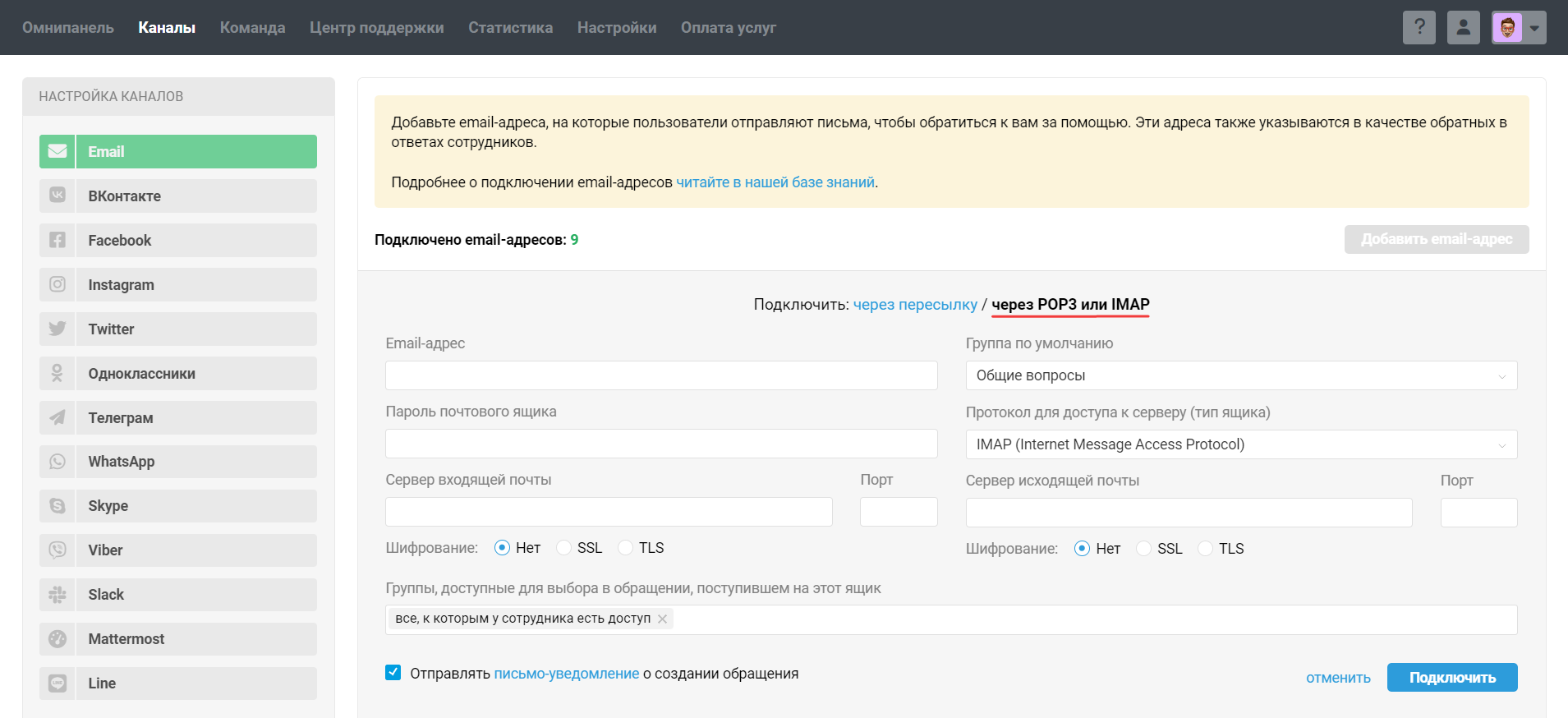The width and height of the screenshot is (1568, 718).
Task: Click into the Email-адрес input field
Action: pyautogui.click(x=661, y=375)
